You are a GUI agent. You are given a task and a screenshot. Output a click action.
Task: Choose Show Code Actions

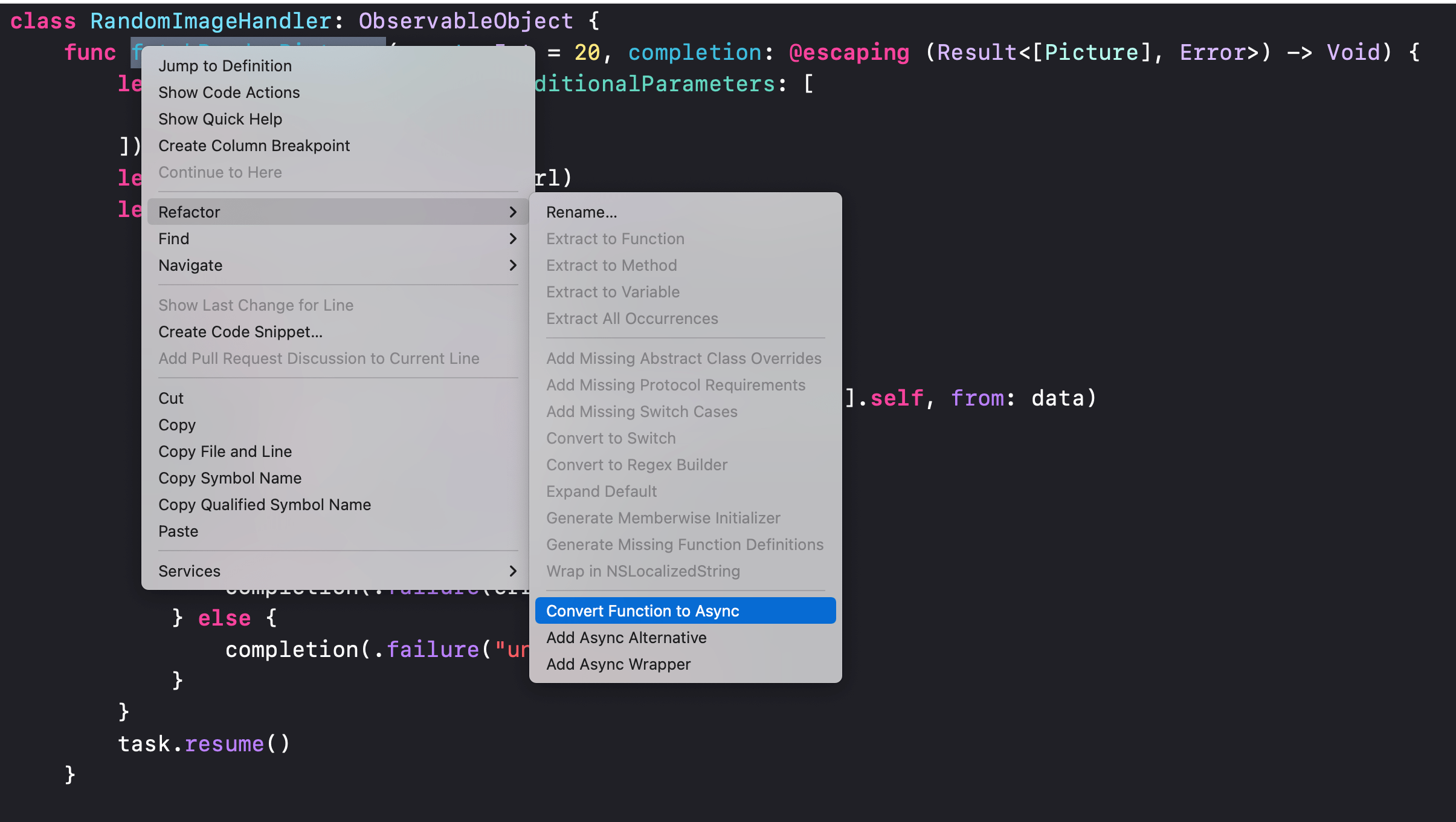228,92
